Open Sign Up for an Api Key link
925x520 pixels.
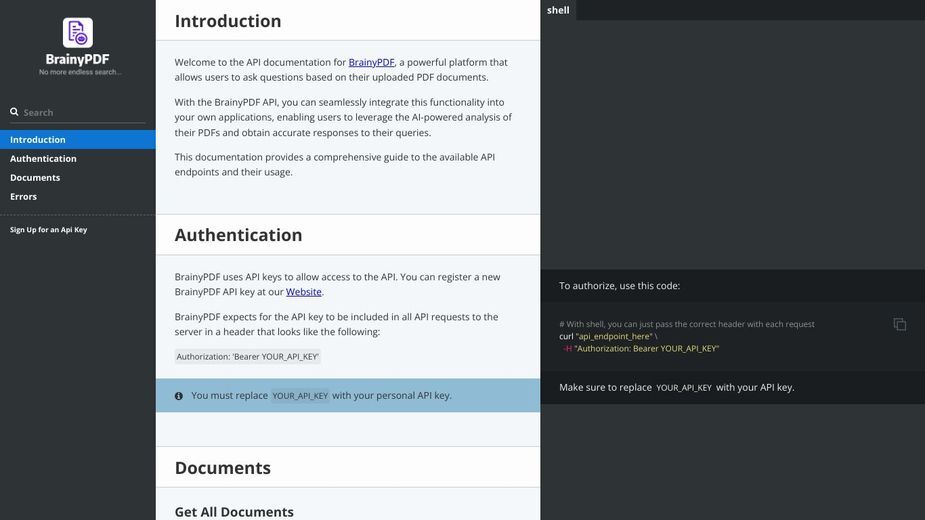point(48,230)
